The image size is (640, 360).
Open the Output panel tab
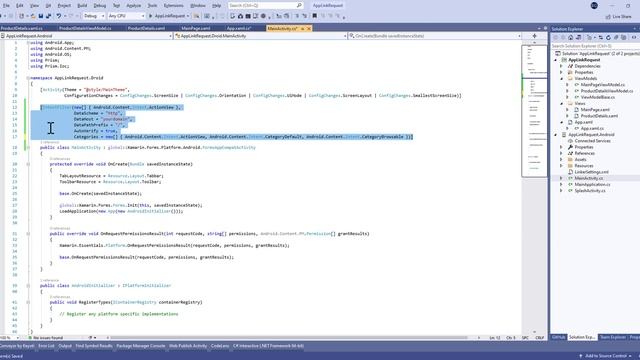[65, 346]
